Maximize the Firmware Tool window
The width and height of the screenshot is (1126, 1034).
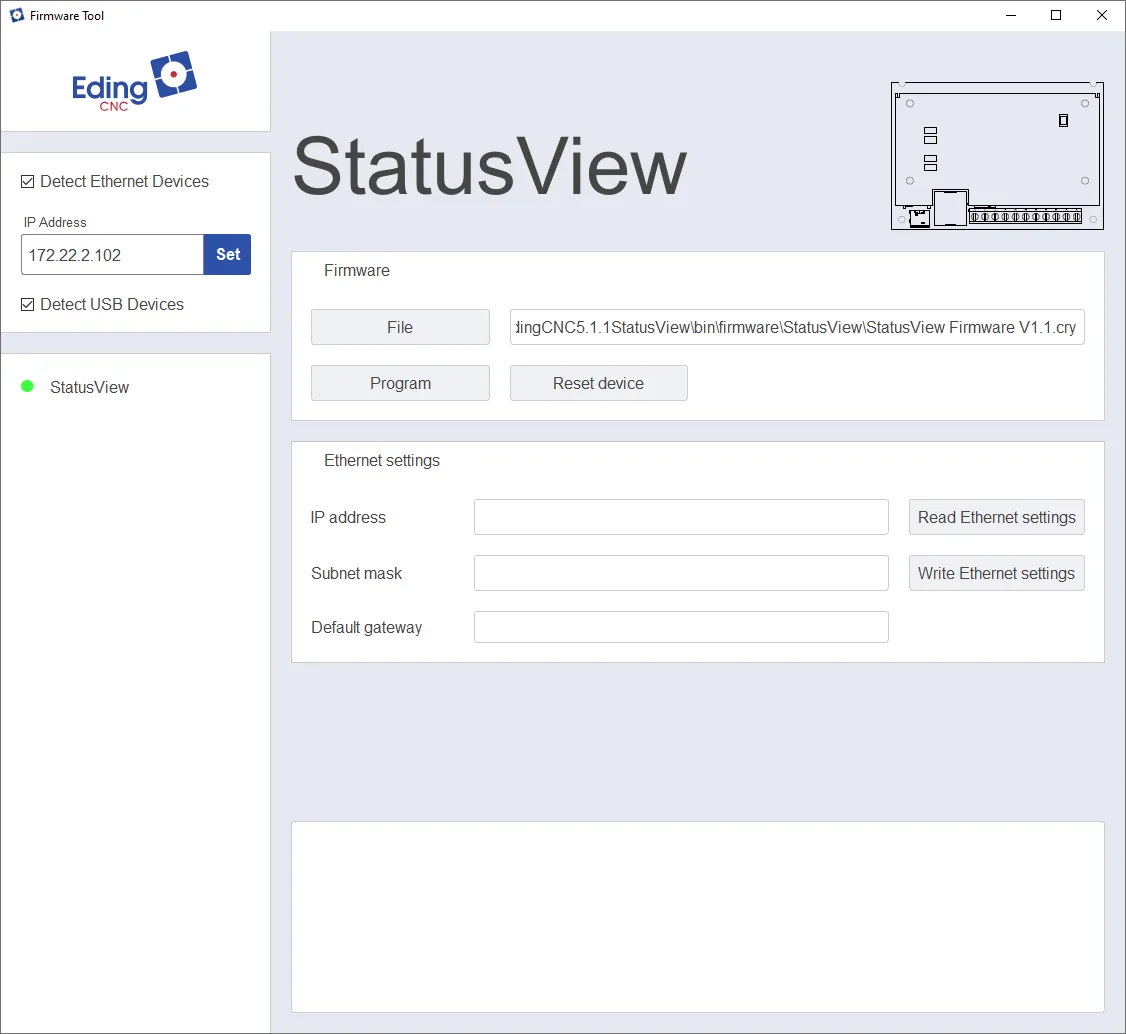pyautogui.click(x=1056, y=15)
